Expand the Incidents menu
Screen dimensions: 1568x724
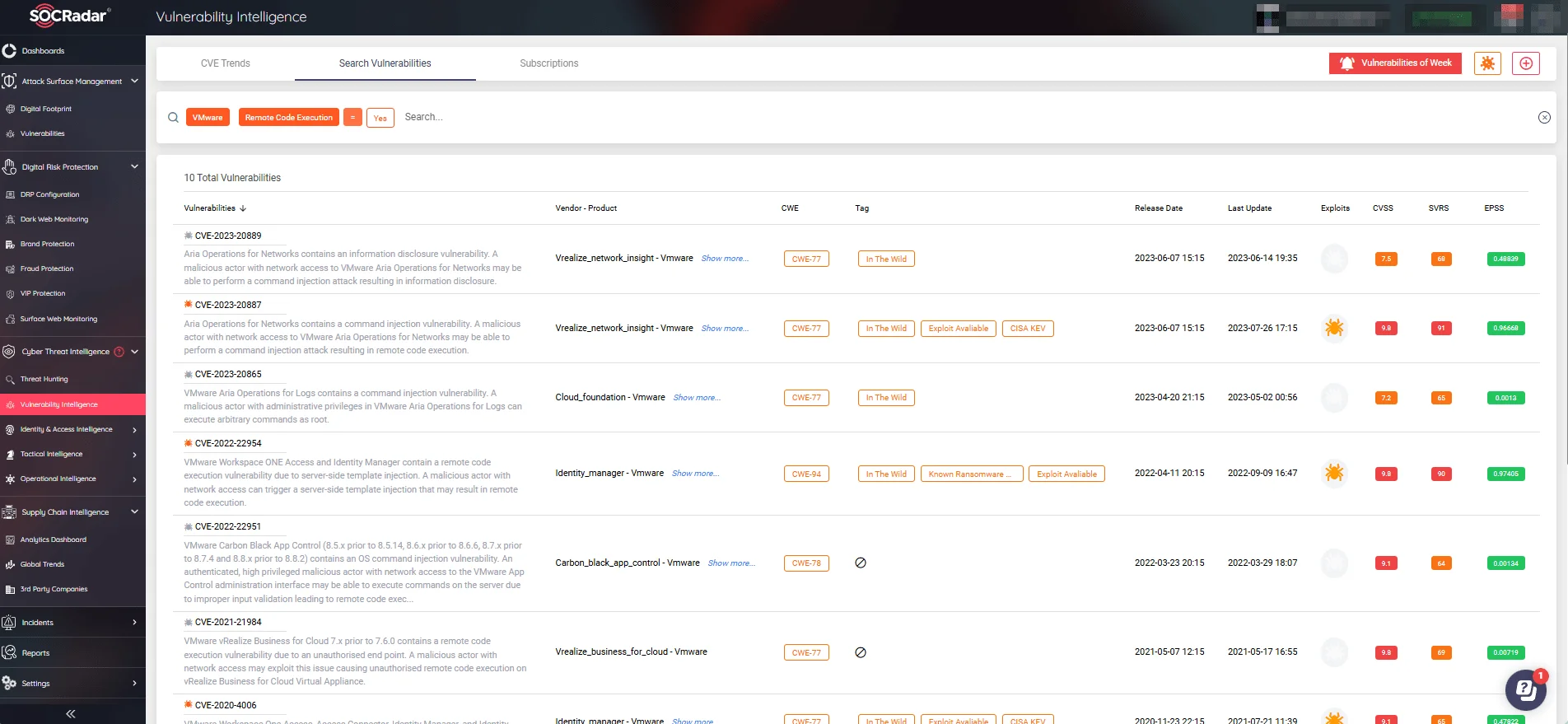coord(134,623)
